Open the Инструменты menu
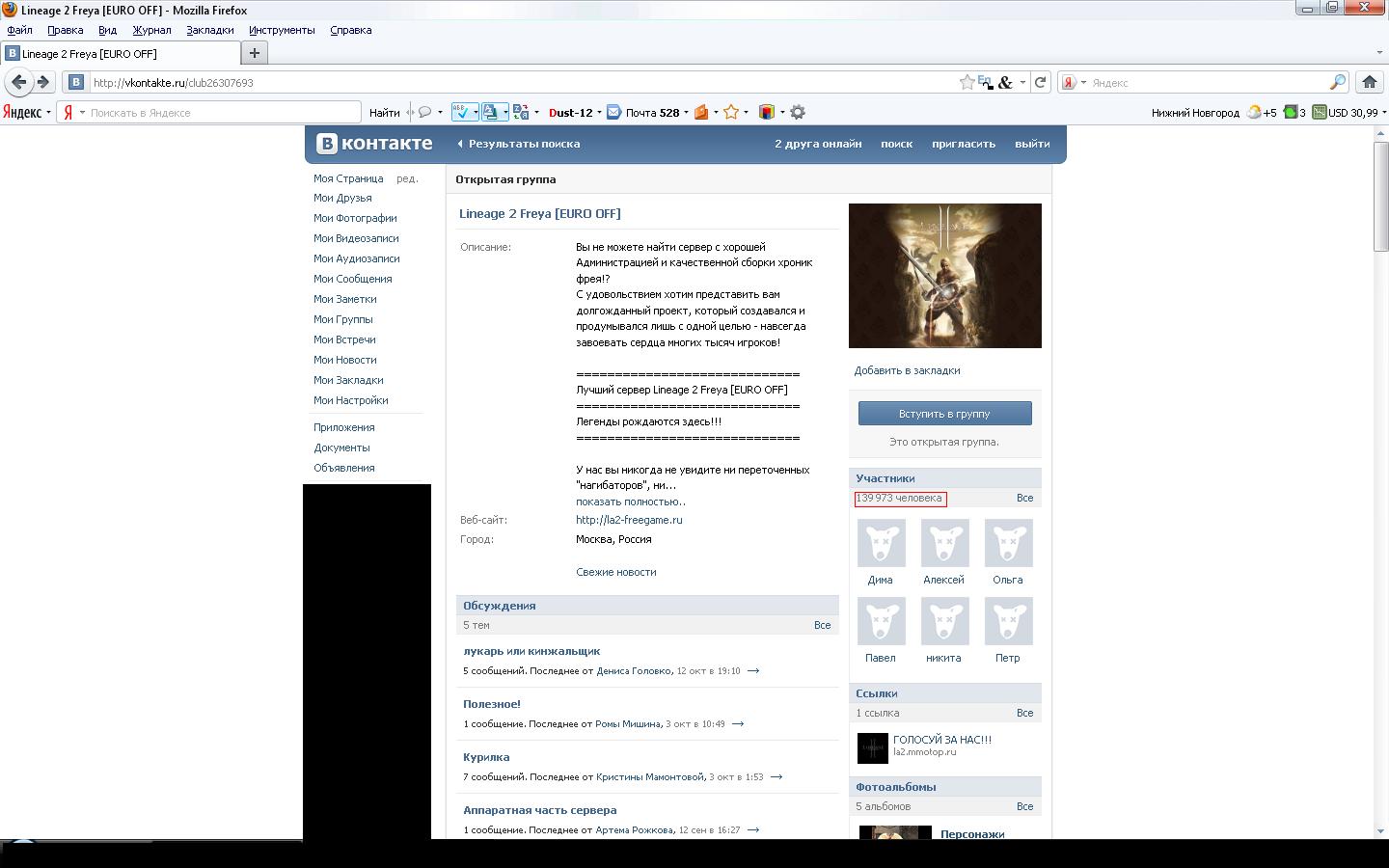The image size is (1389, 868). pyautogui.click(x=282, y=30)
